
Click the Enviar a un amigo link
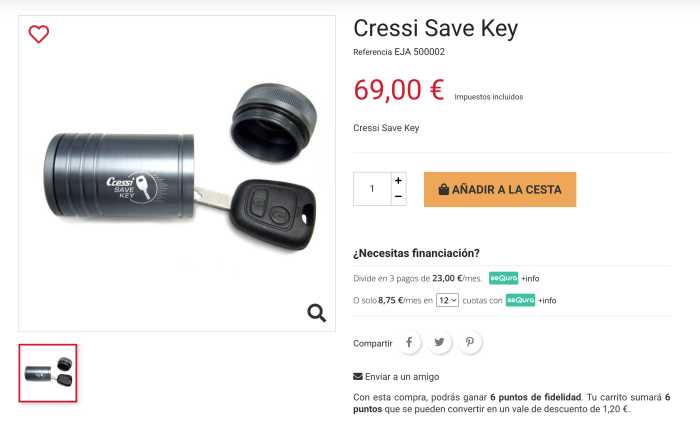pos(402,377)
